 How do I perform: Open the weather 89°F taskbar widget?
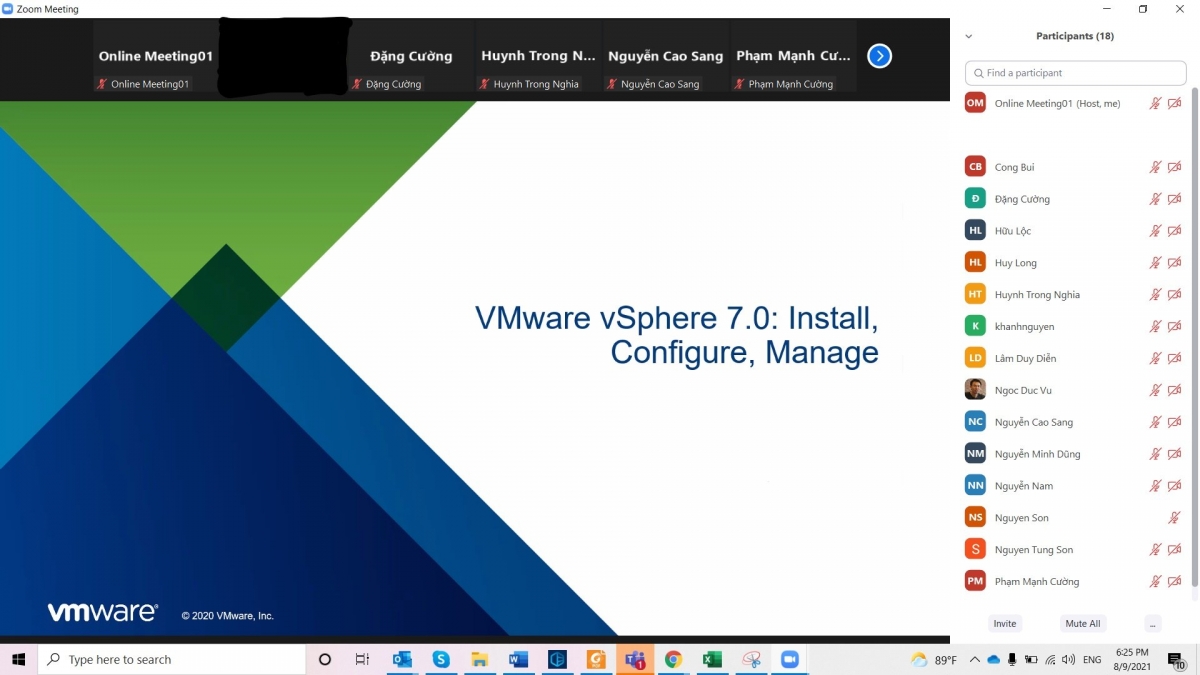(934, 659)
